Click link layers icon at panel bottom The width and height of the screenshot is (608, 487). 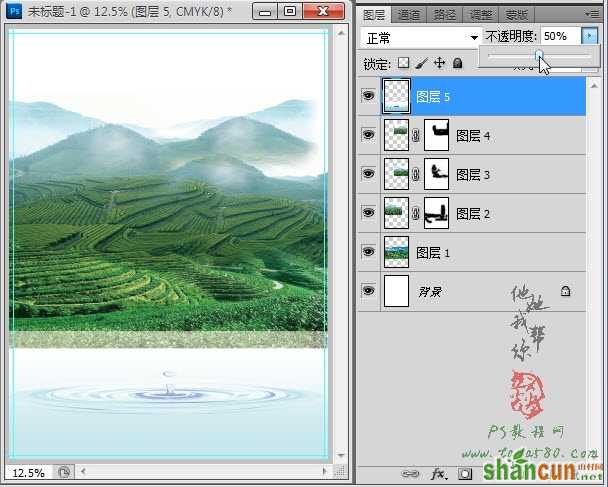[x=410, y=473]
